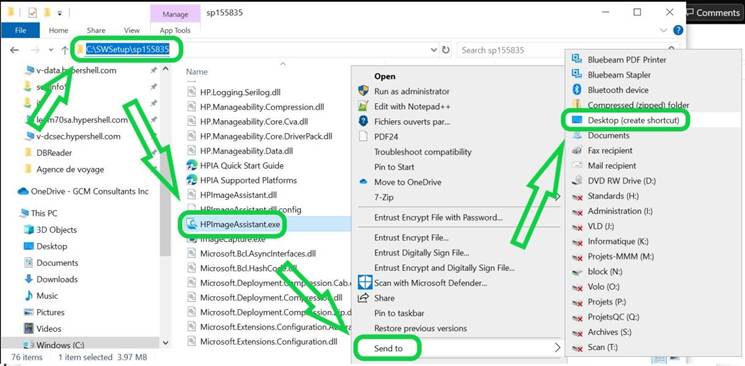Select HPIA Quick Start Guide file
Screen dimensions: 745x366
click(x=242, y=165)
